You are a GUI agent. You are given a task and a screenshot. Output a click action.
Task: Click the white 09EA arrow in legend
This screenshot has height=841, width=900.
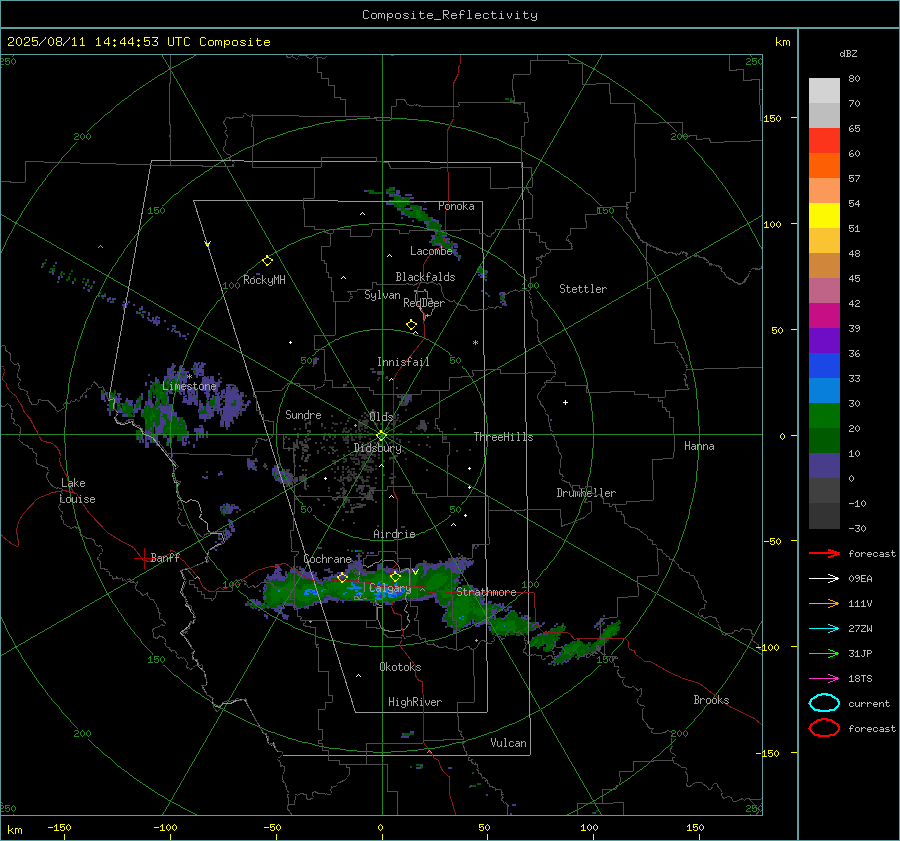tap(824, 579)
